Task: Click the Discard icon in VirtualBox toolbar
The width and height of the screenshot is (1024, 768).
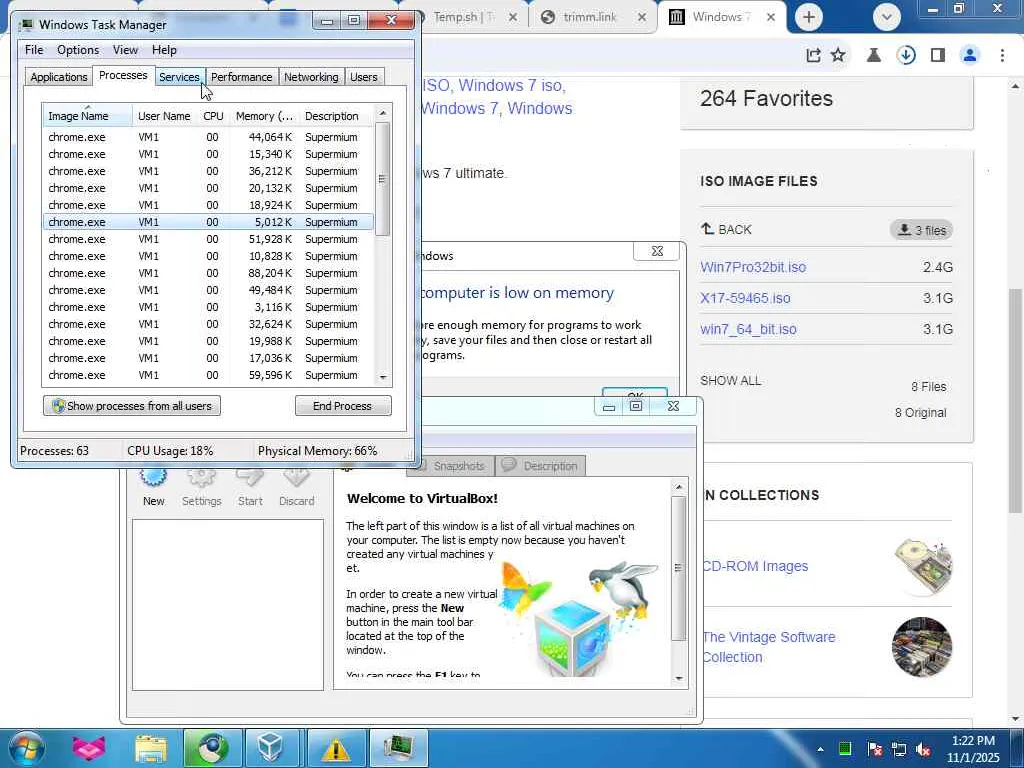Action: pos(296,478)
